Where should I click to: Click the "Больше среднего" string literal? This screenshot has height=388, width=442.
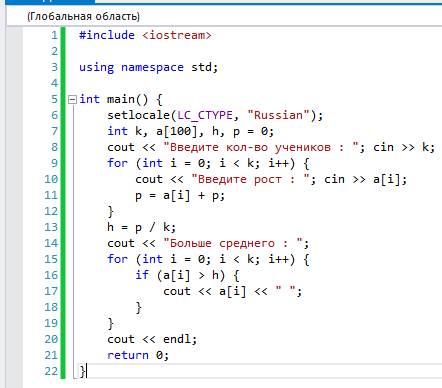tap(233, 243)
